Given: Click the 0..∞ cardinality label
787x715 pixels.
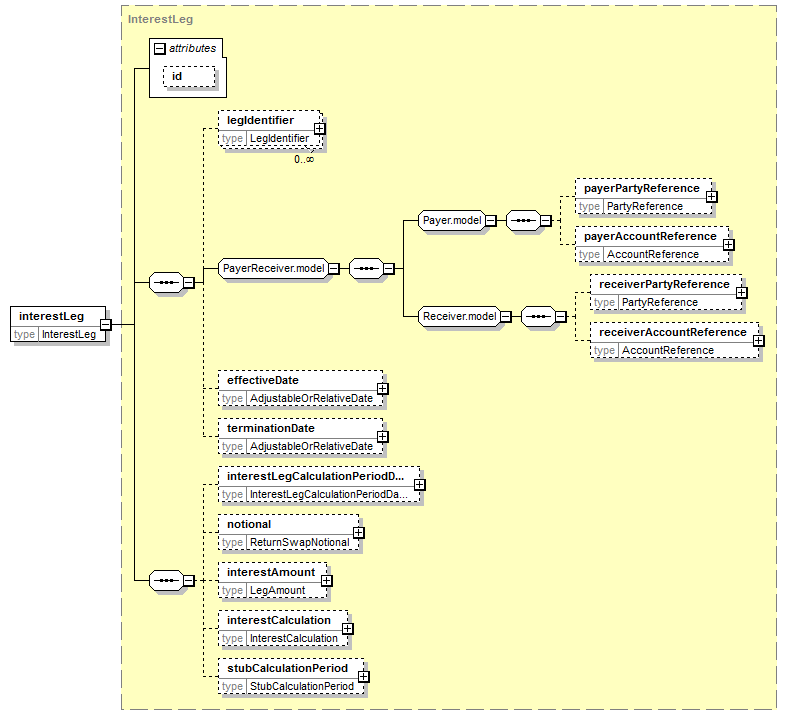Looking at the screenshot, I should [x=304, y=160].
